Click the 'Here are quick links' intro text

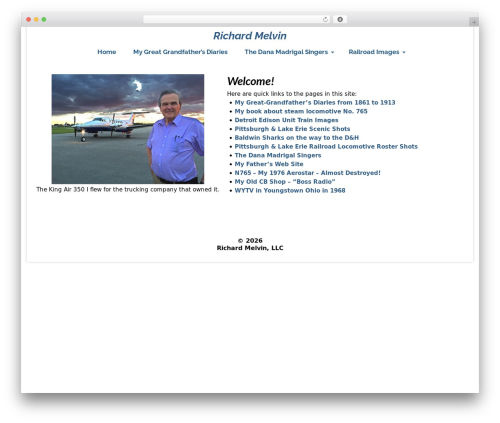(x=292, y=94)
